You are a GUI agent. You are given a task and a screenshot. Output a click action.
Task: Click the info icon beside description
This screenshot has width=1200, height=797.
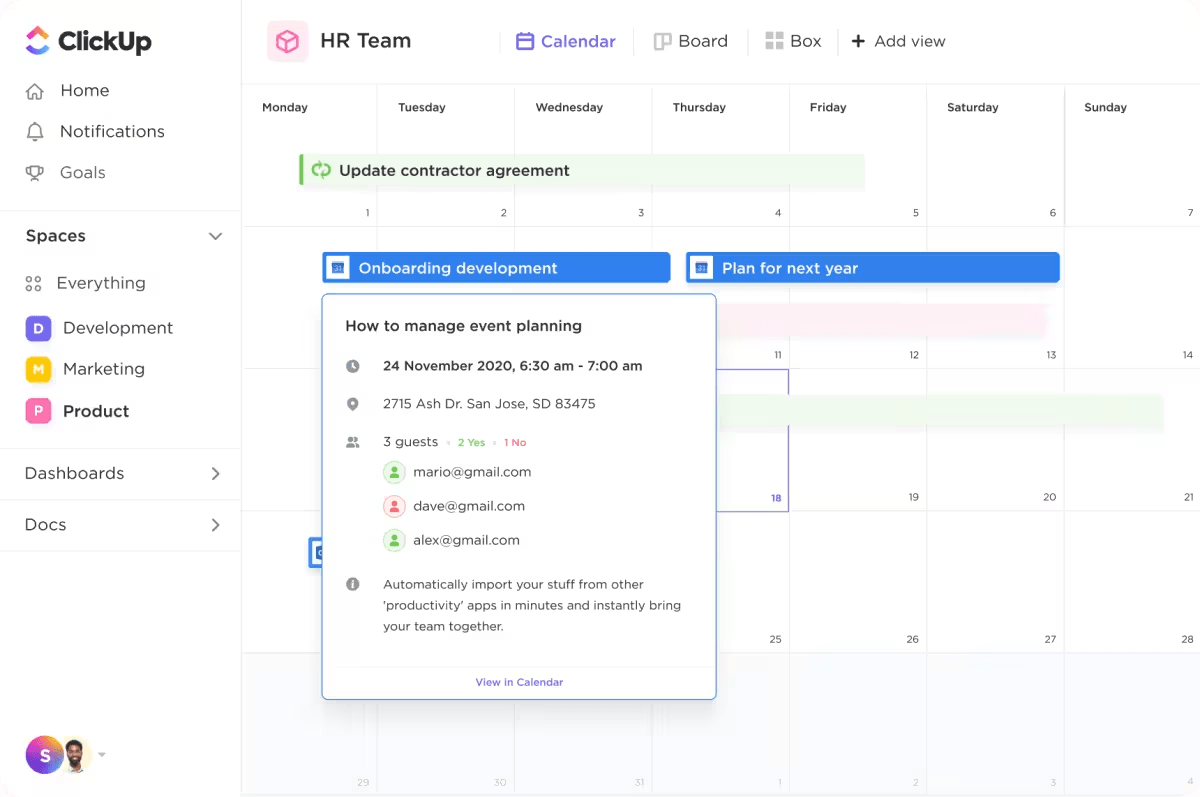tap(352, 584)
